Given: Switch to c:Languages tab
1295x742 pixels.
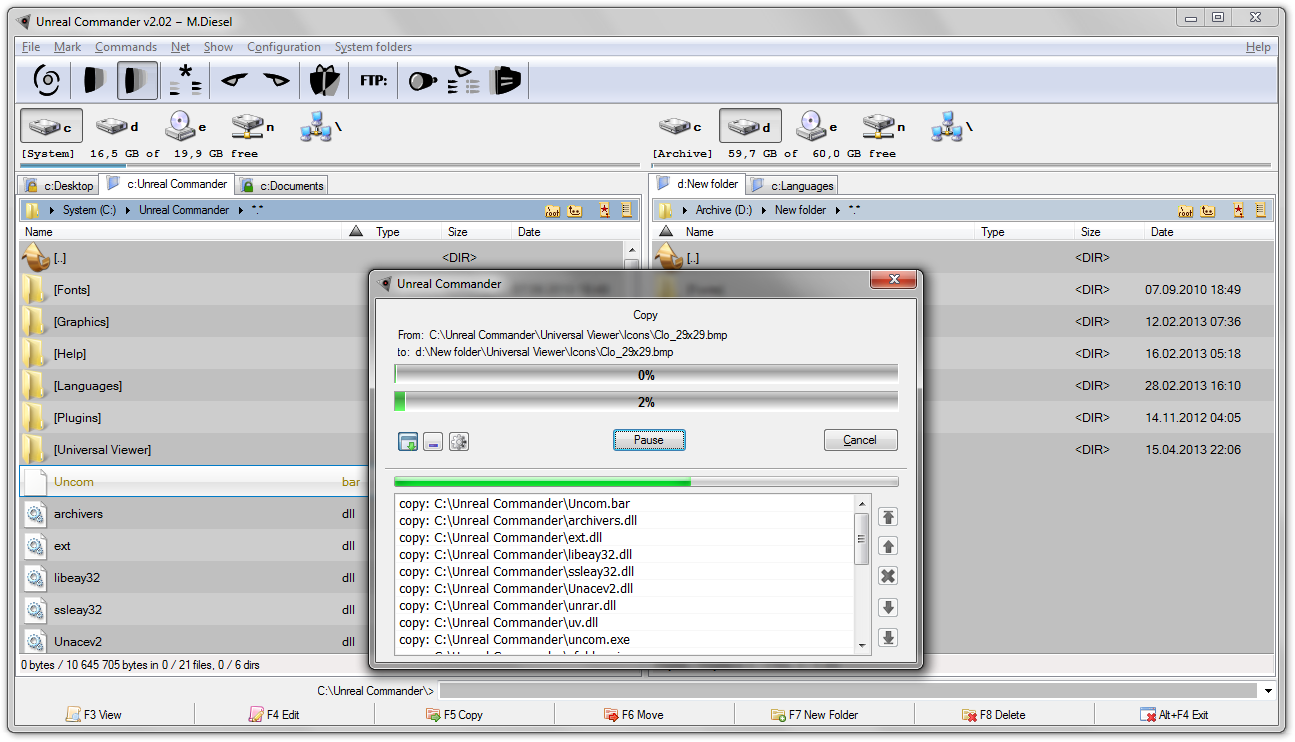Looking at the screenshot, I should (x=791, y=185).
